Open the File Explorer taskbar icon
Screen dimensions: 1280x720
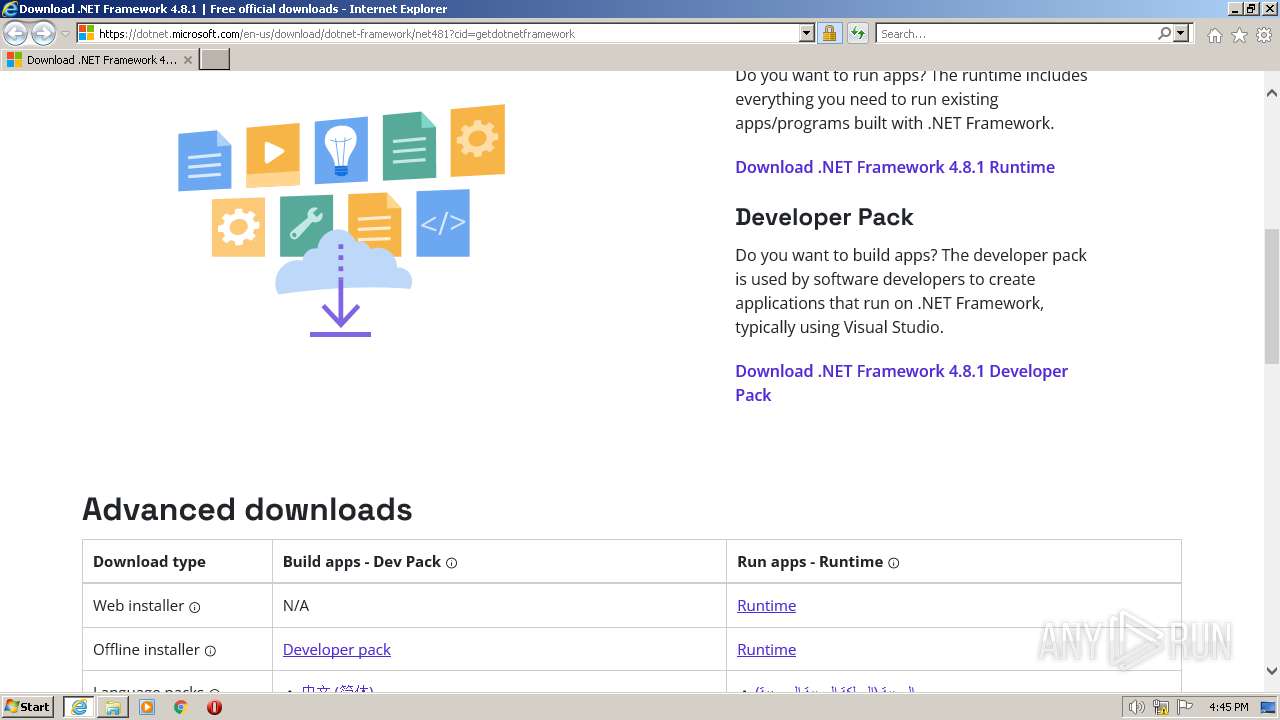[113, 706]
